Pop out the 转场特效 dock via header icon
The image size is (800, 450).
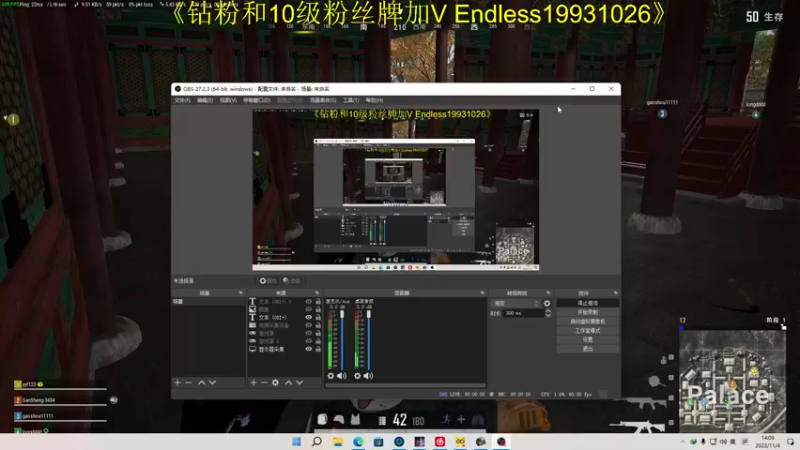pos(548,293)
